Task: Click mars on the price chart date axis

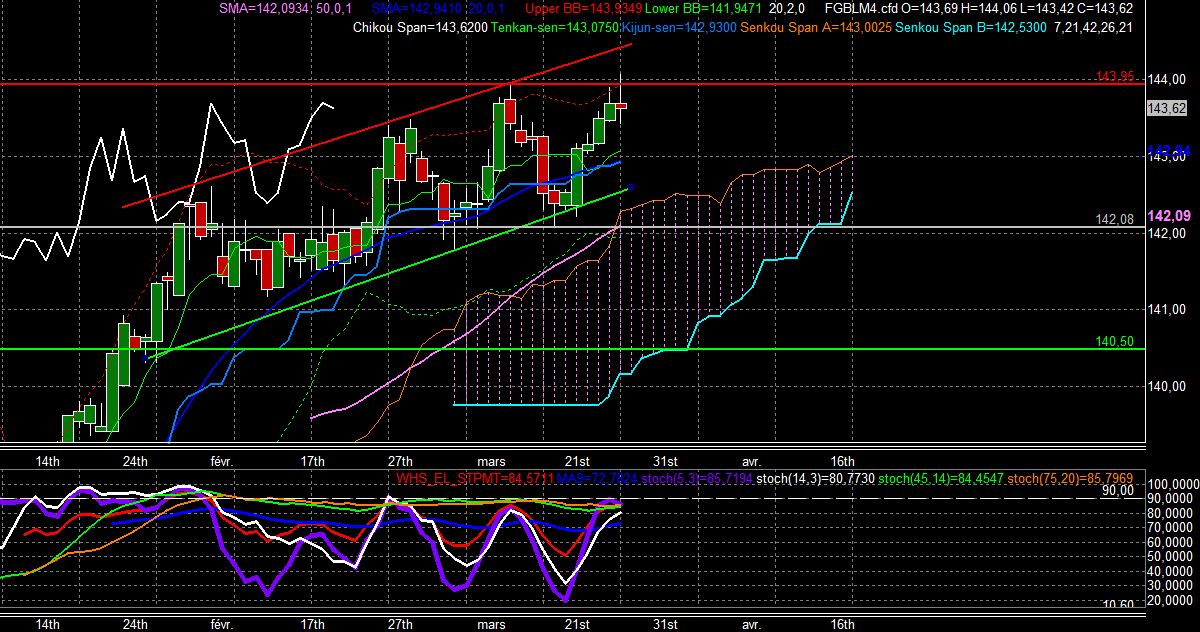Action: click(491, 461)
